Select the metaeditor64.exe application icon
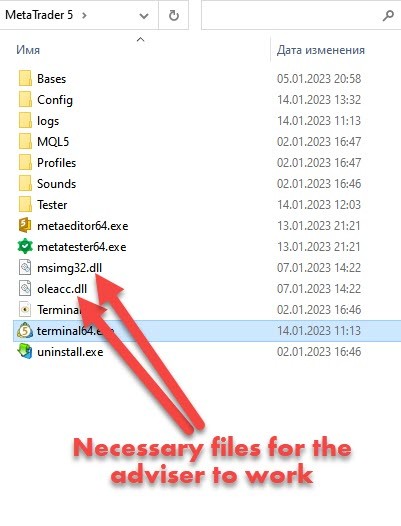This screenshot has height=526, width=401. [25, 225]
